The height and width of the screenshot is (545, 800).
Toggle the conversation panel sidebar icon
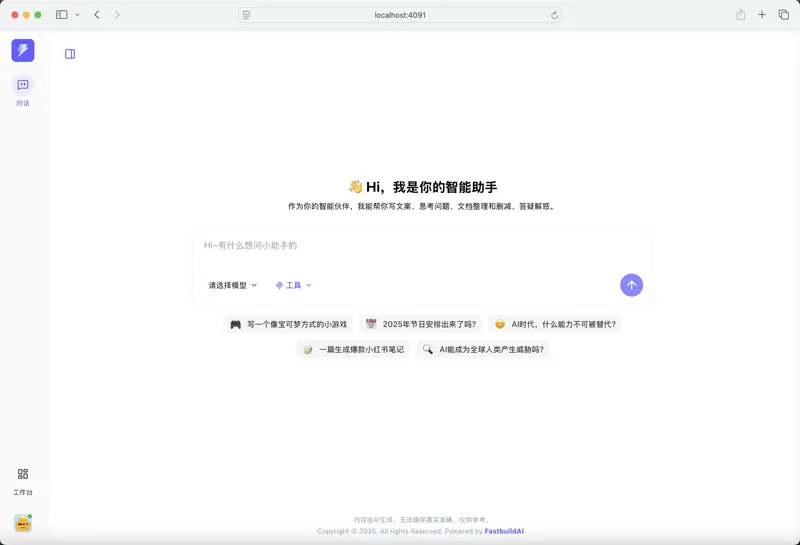[70, 54]
